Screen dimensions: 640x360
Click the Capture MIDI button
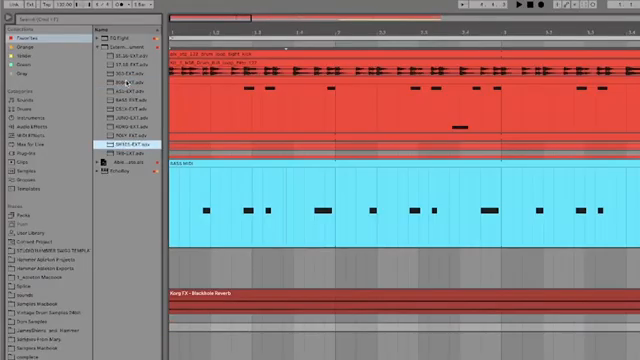[584, 4]
